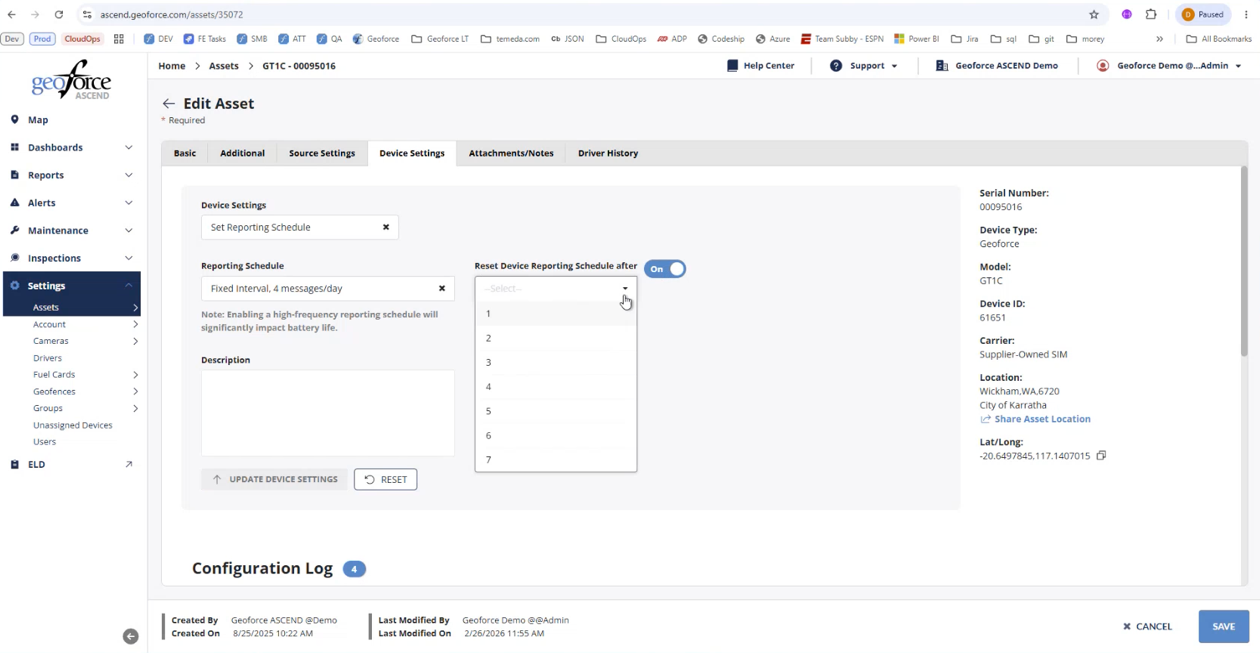Screen dimensions: 1260x653
Task: Open Geofences under Settings in the sidebar
Action: tap(54, 391)
